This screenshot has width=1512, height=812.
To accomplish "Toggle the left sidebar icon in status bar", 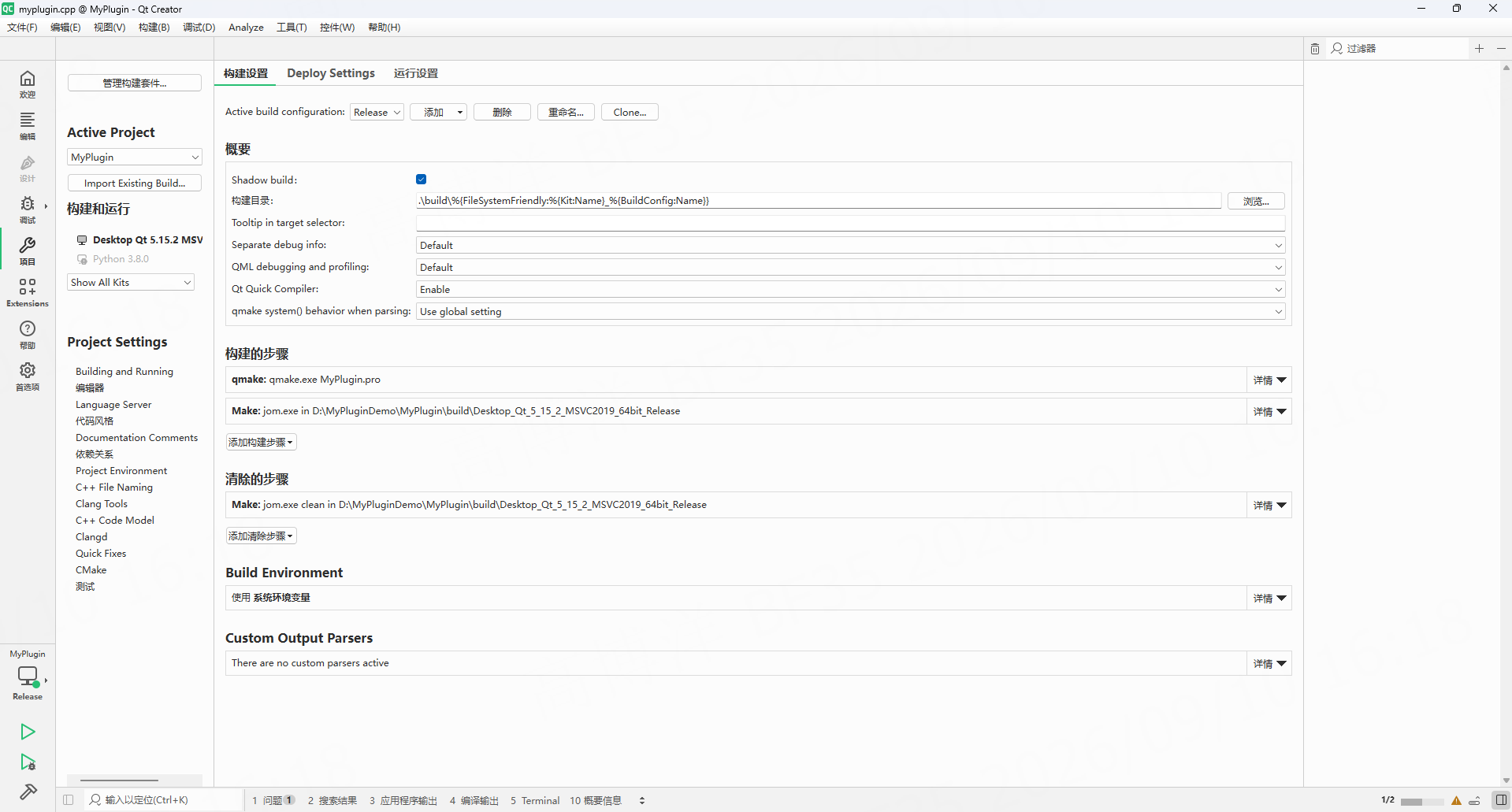I will [x=69, y=800].
